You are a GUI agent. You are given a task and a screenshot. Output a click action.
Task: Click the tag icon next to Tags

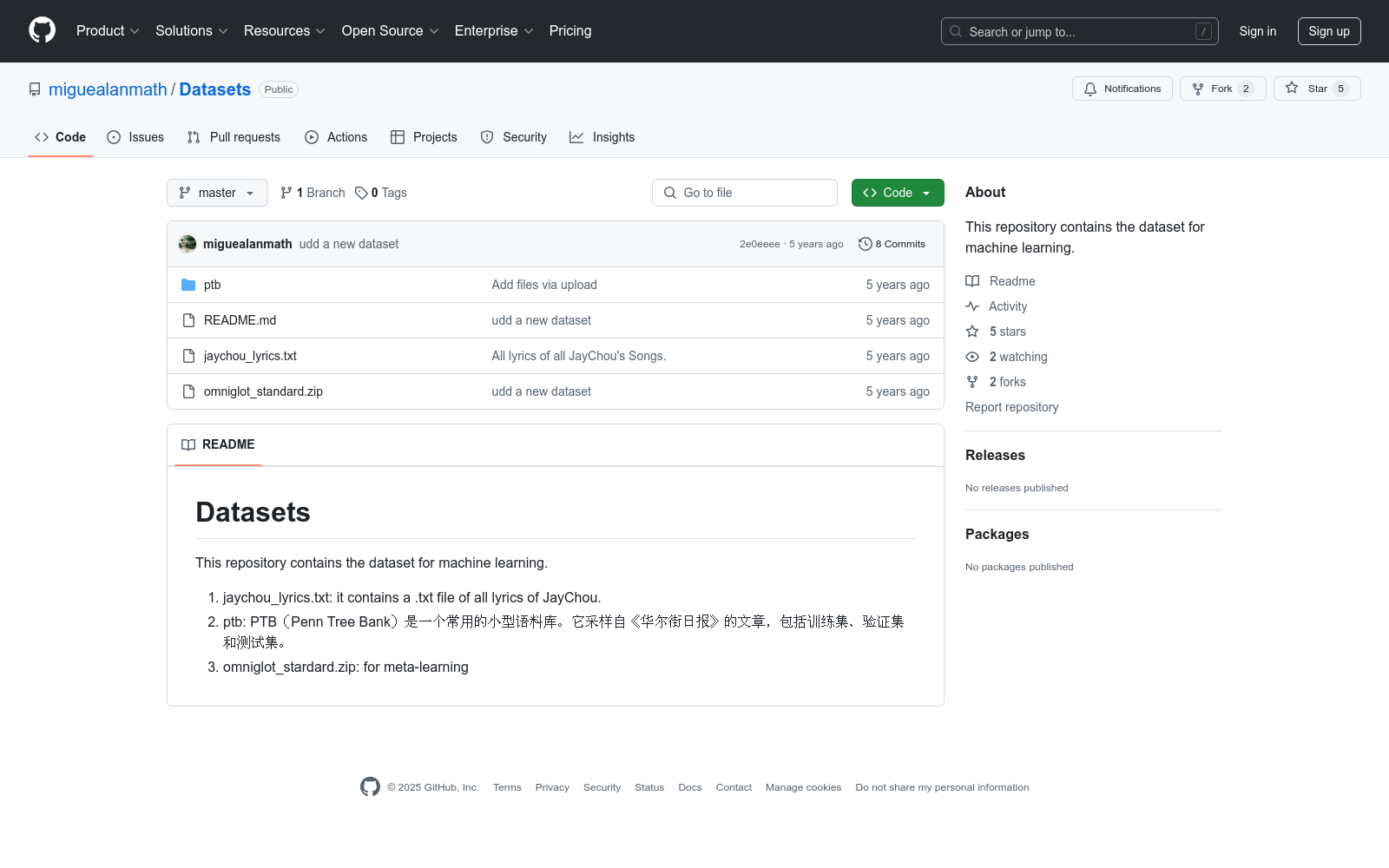pyautogui.click(x=361, y=193)
